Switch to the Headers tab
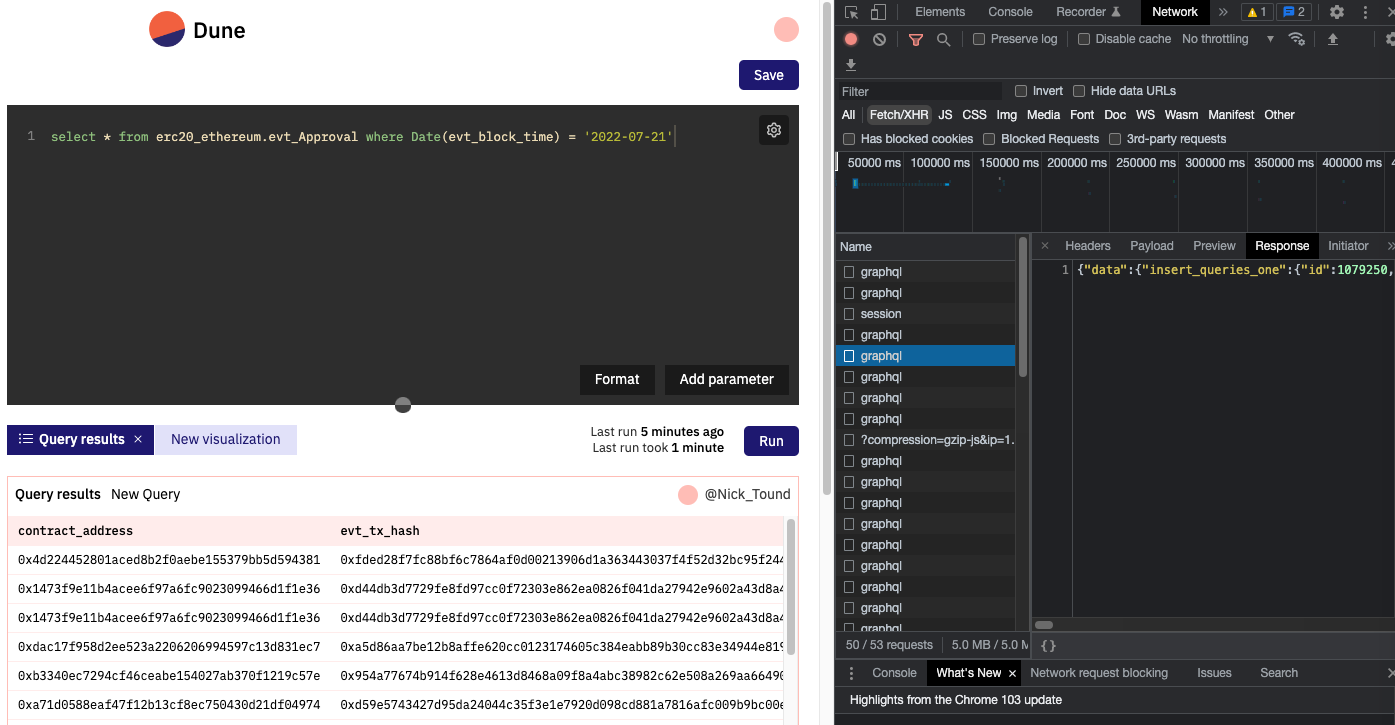 [1087, 246]
